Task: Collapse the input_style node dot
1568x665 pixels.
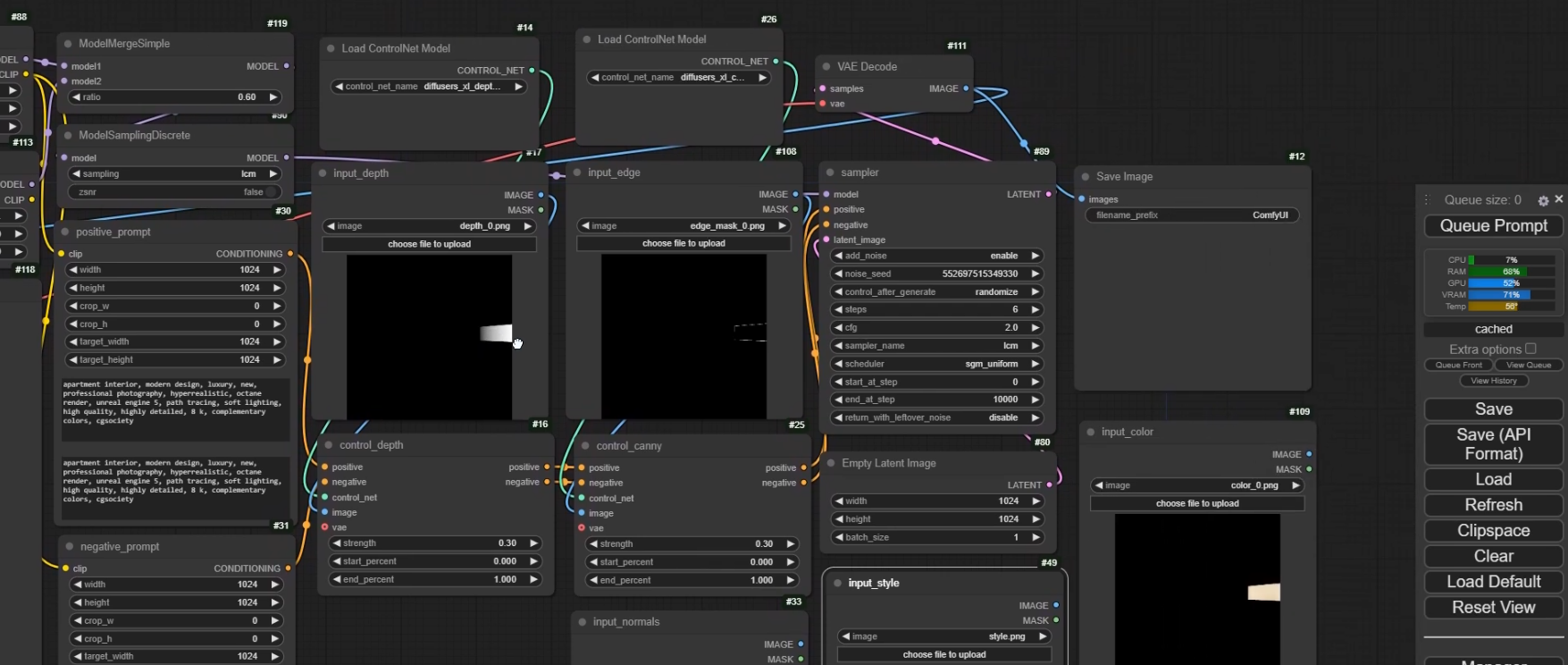Action: click(837, 583)
